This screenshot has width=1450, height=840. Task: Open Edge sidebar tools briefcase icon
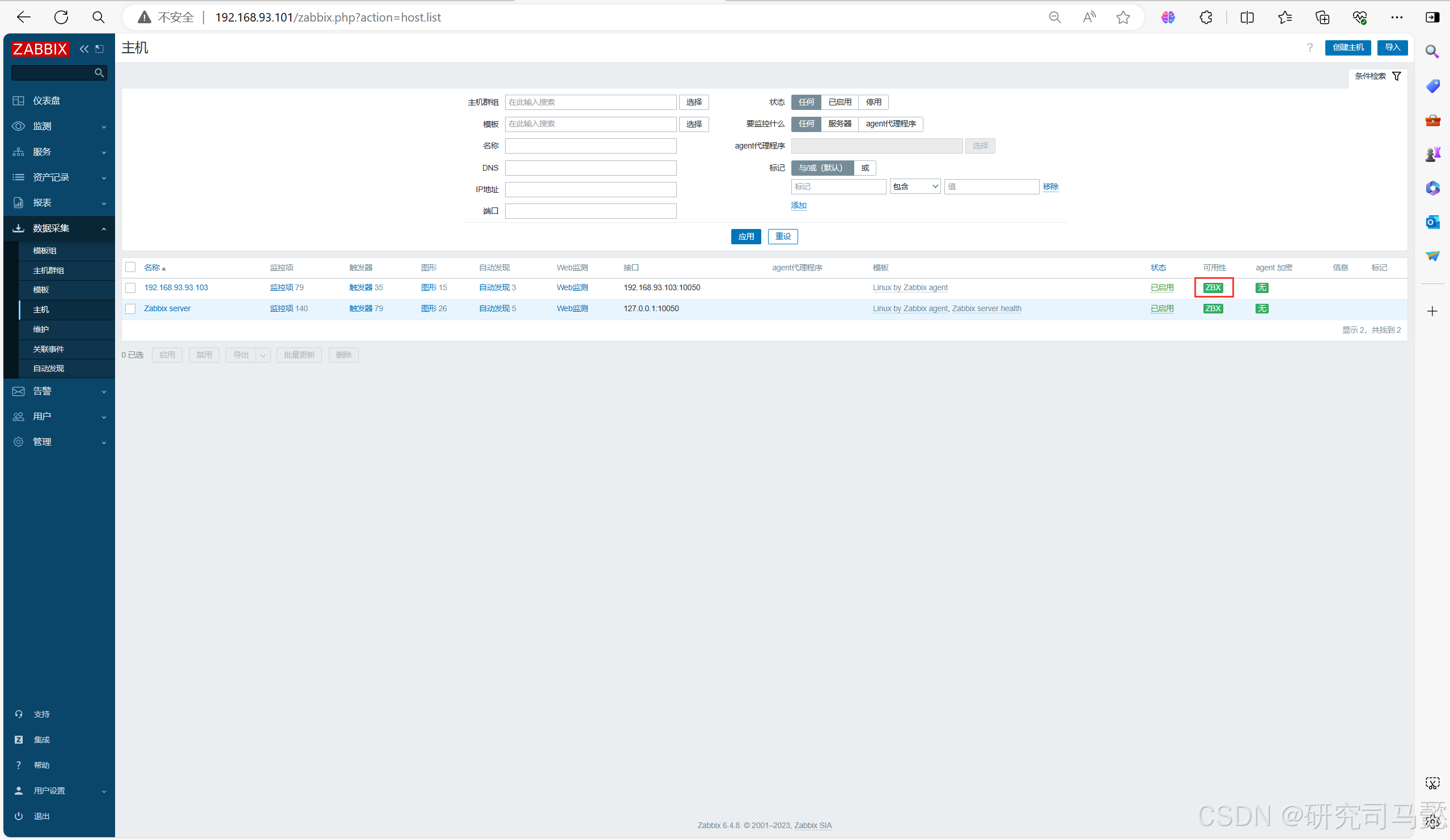(x=1432, y=120)
